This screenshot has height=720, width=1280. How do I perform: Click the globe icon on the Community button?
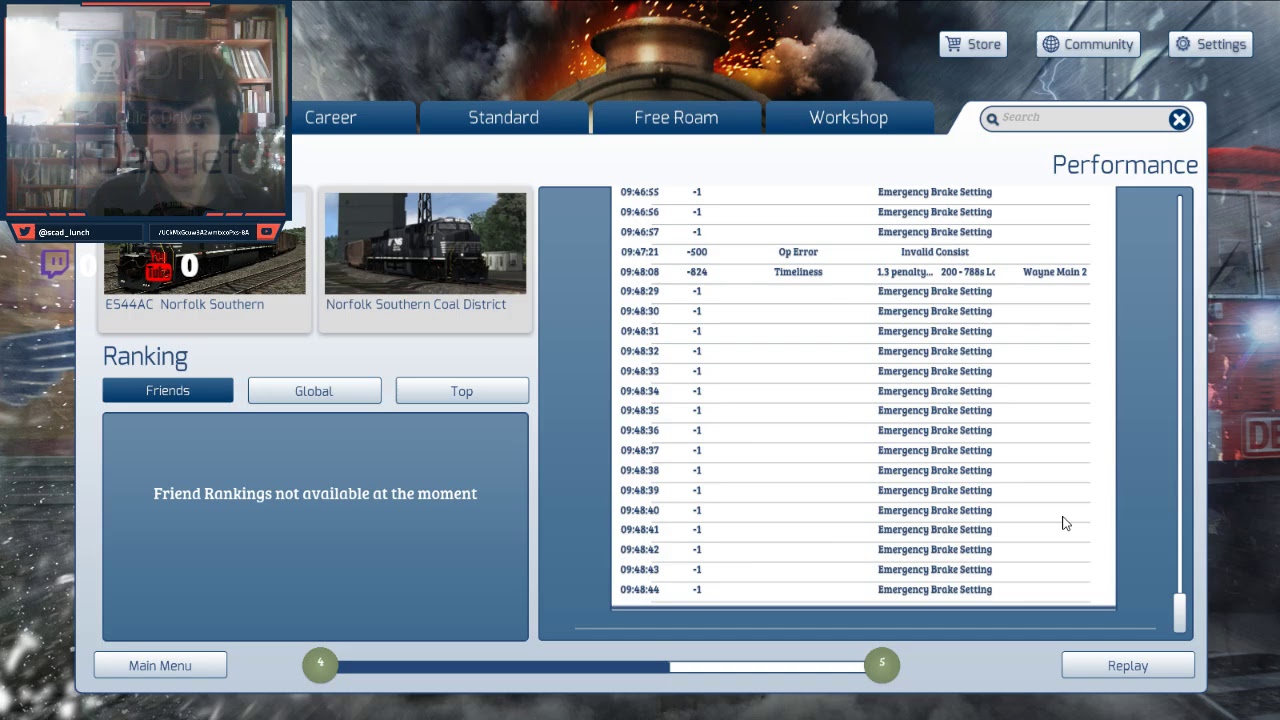(x=1050, y=44)
